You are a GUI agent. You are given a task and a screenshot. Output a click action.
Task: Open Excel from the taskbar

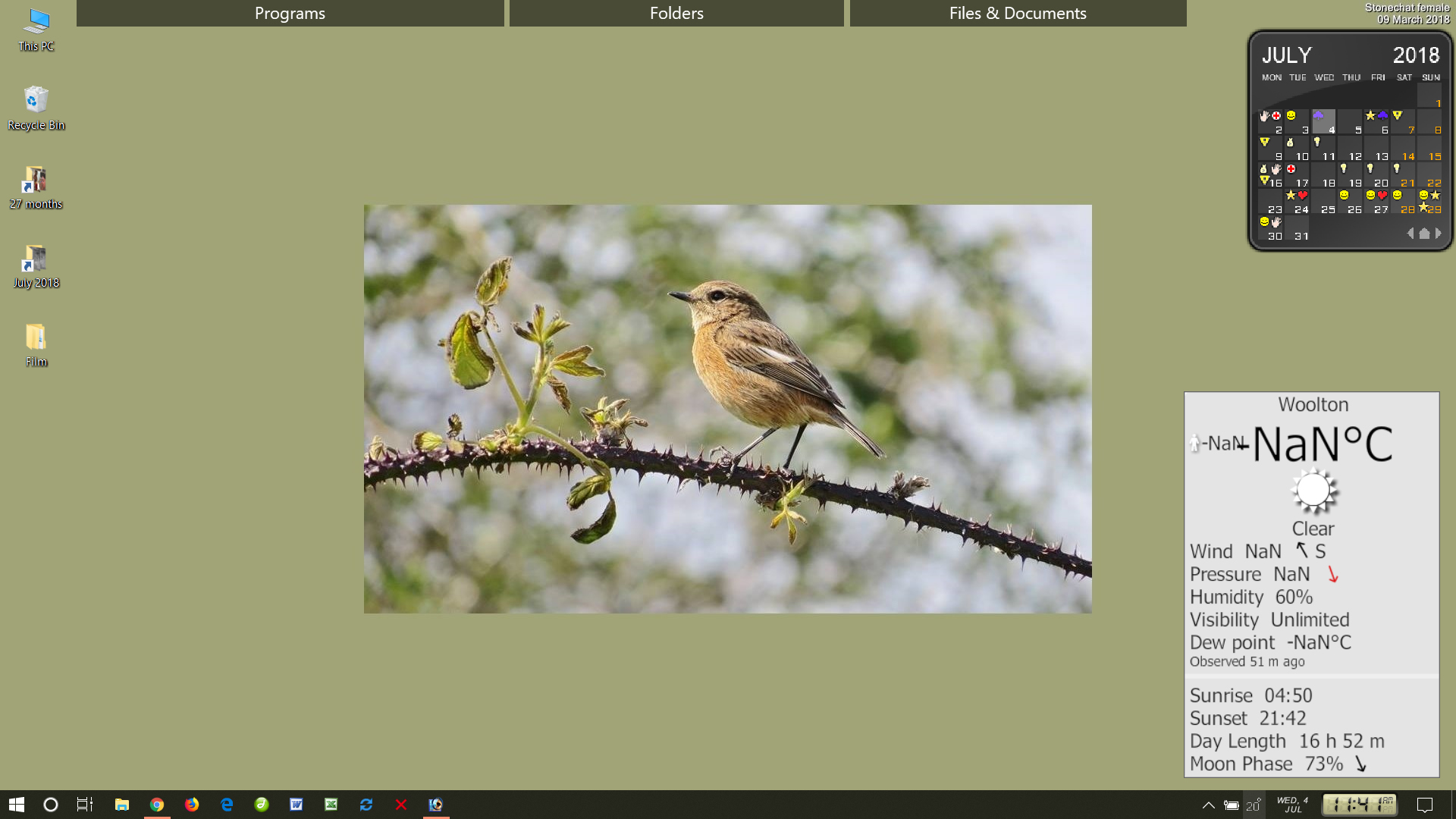[331, 805]
